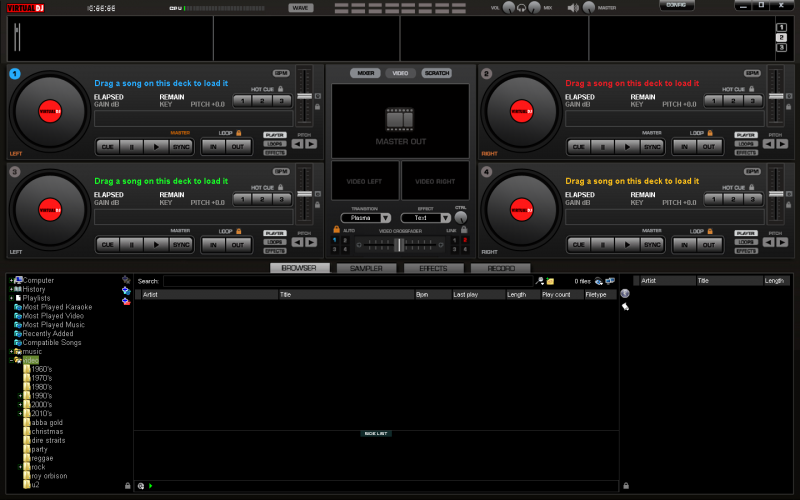Expand the Computer tree node
800x500 pixels.
(11, 281)
